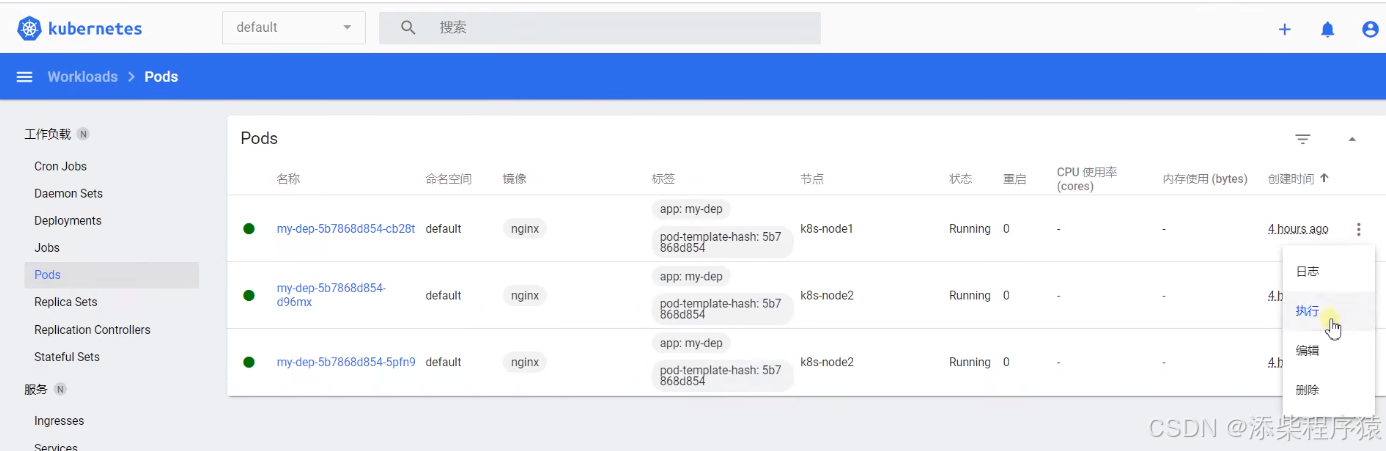Open Jobs in sidebar
Viewport: 1386px width, 451px height.
point(47,248)
